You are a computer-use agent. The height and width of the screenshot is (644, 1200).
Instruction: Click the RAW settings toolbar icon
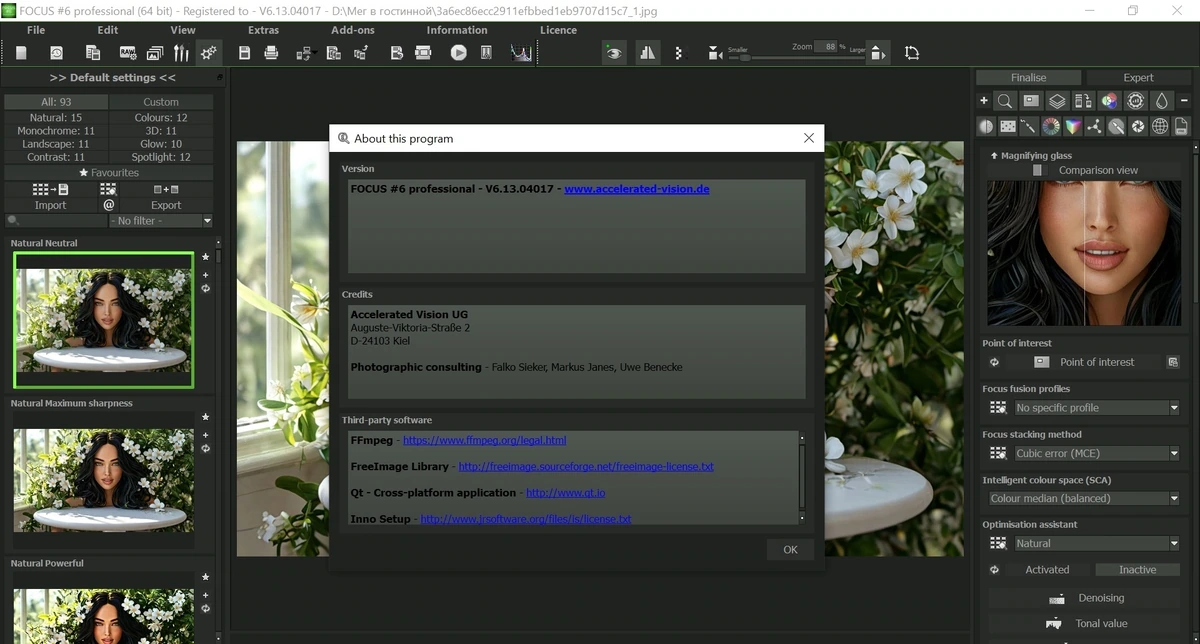(128, 53)
